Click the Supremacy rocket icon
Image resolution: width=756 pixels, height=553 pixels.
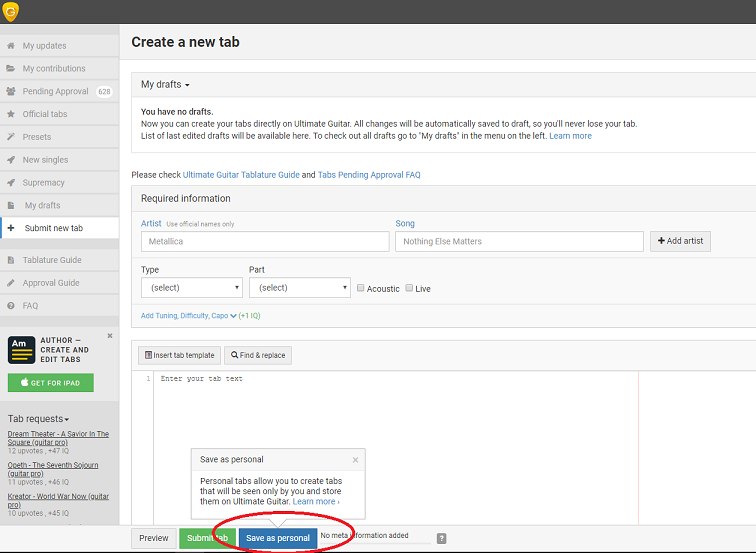click(11, 183)
